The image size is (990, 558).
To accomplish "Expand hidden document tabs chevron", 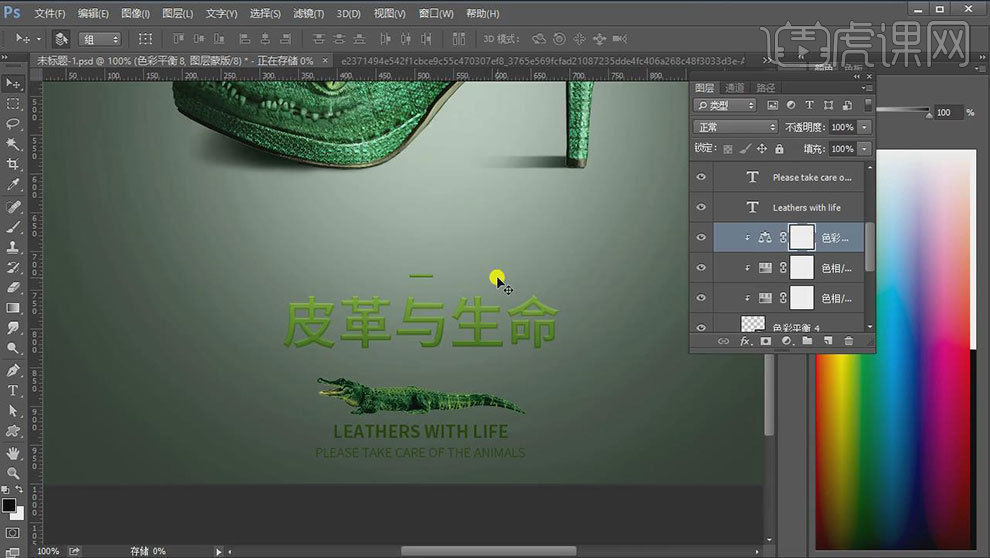I will 766,61.
